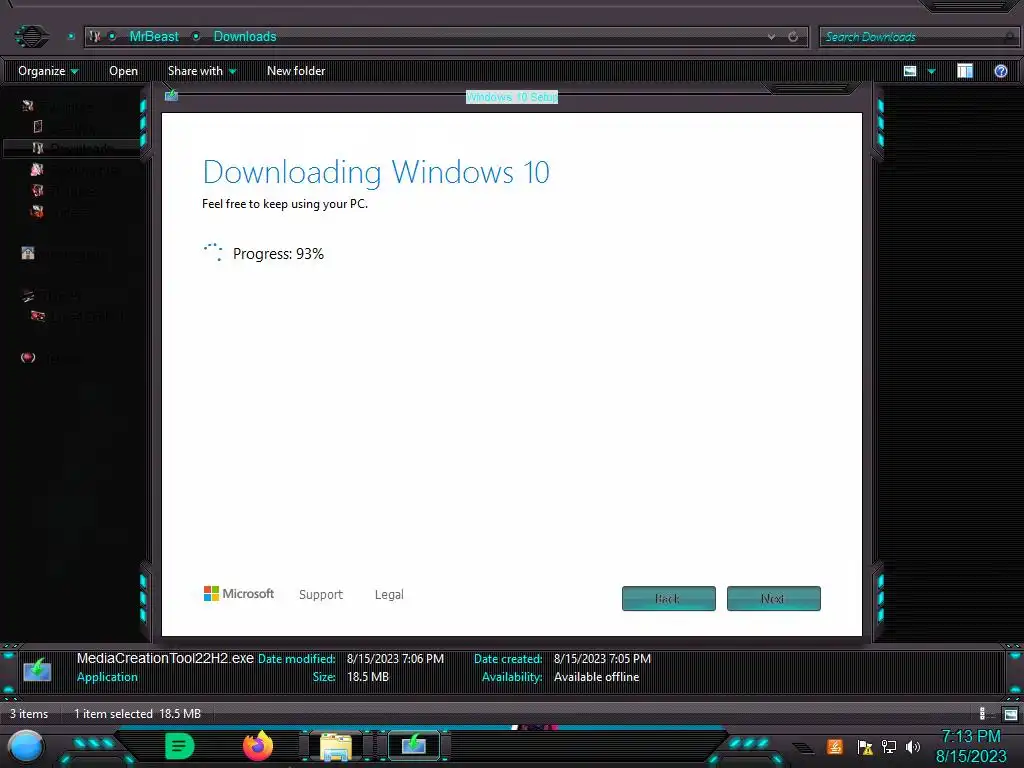Expand the address bar history dropdown
The height and width of the screenshot is (768, 1024).
(x=771, y=37)
